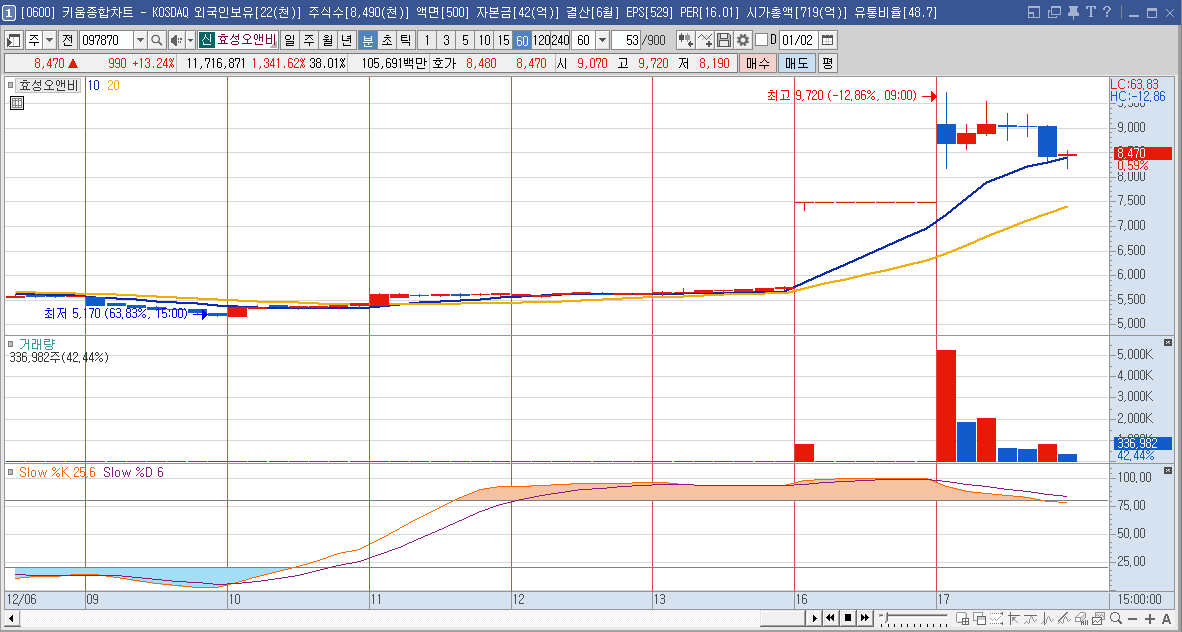Viewport: 1182px width, 632px height.
Task: Select the 초 (seconds) chart period toggle
Action: 386,40
